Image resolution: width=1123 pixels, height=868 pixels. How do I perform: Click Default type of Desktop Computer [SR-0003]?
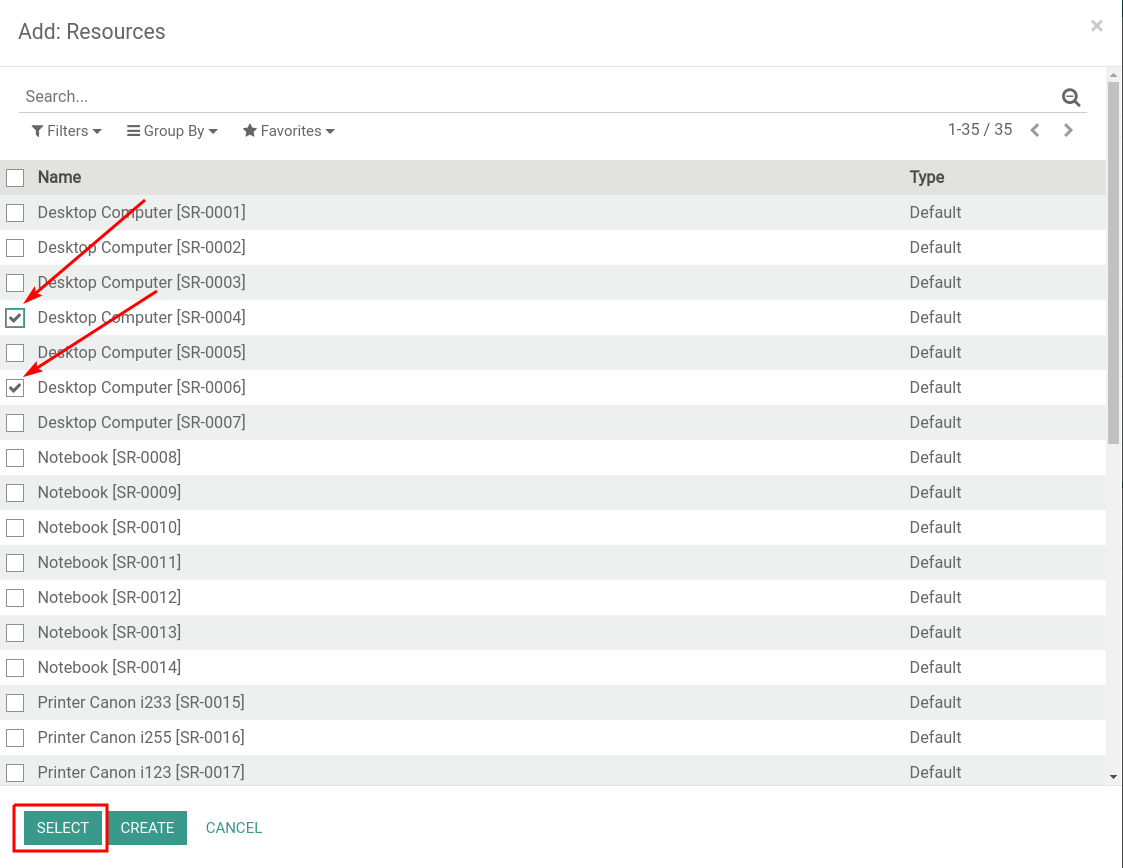(935, 283)
